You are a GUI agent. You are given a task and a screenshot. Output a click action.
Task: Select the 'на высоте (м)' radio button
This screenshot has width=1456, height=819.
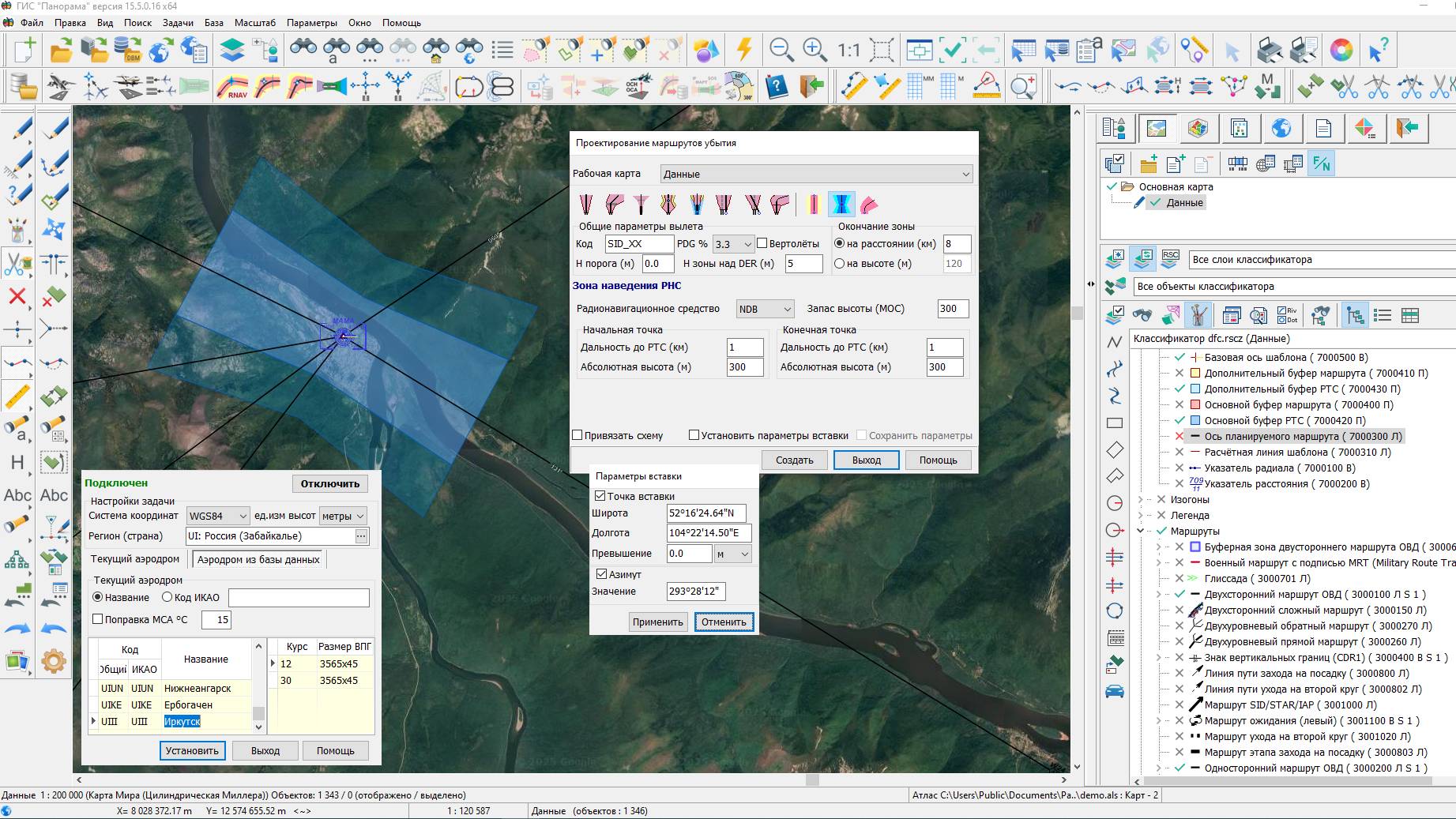(x=840, y=264)
